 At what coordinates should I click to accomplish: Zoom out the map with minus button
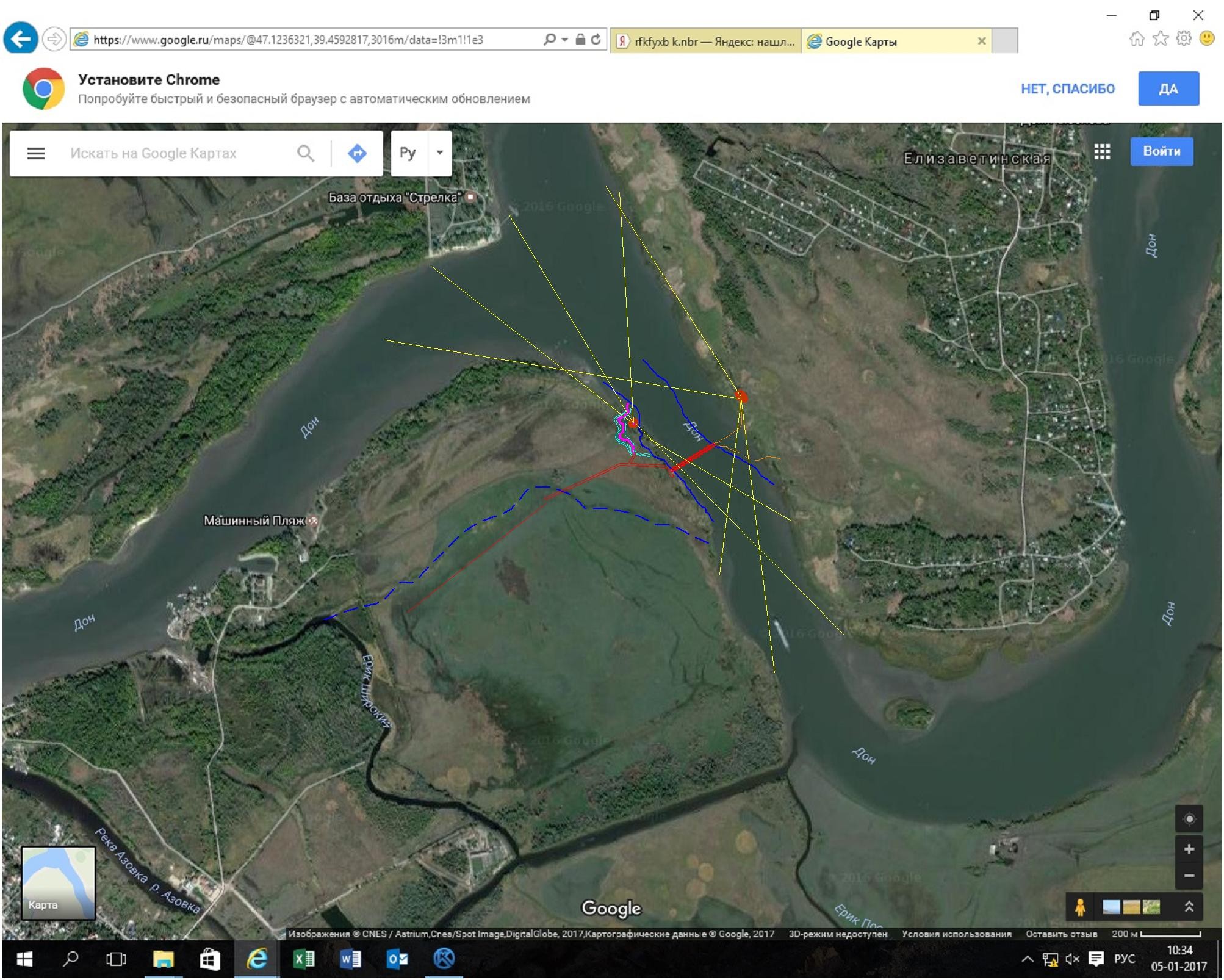click(x=1189, y=876)
